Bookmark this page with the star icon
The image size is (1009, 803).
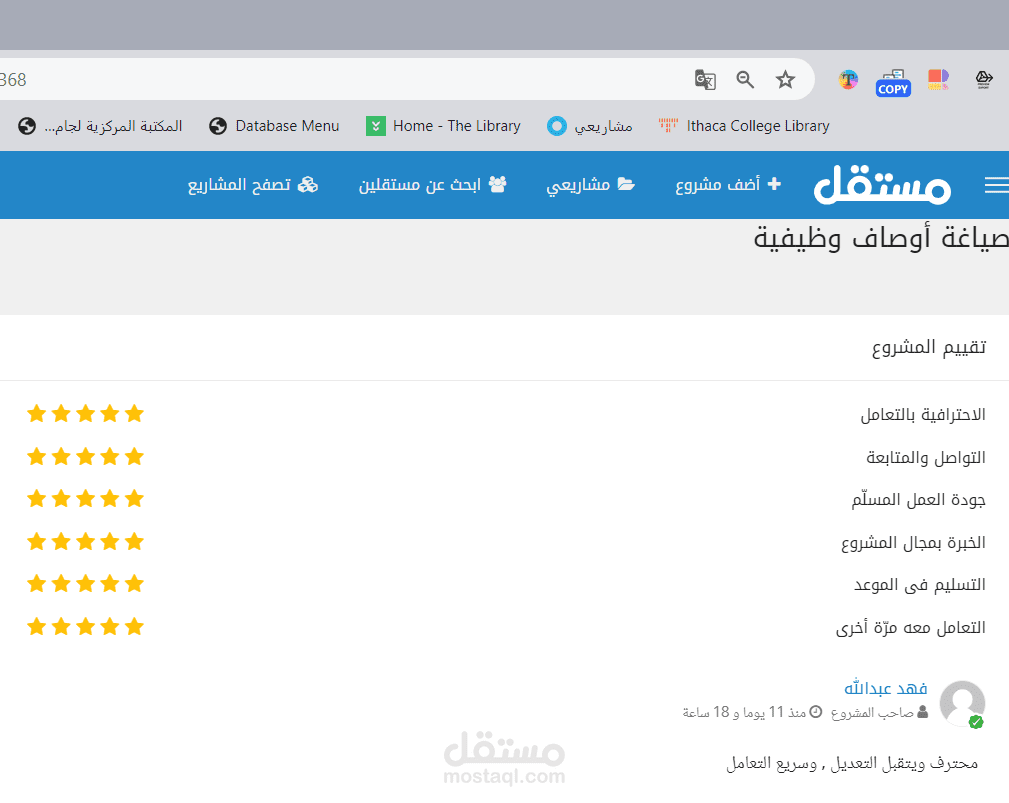(x=785, y=80)
